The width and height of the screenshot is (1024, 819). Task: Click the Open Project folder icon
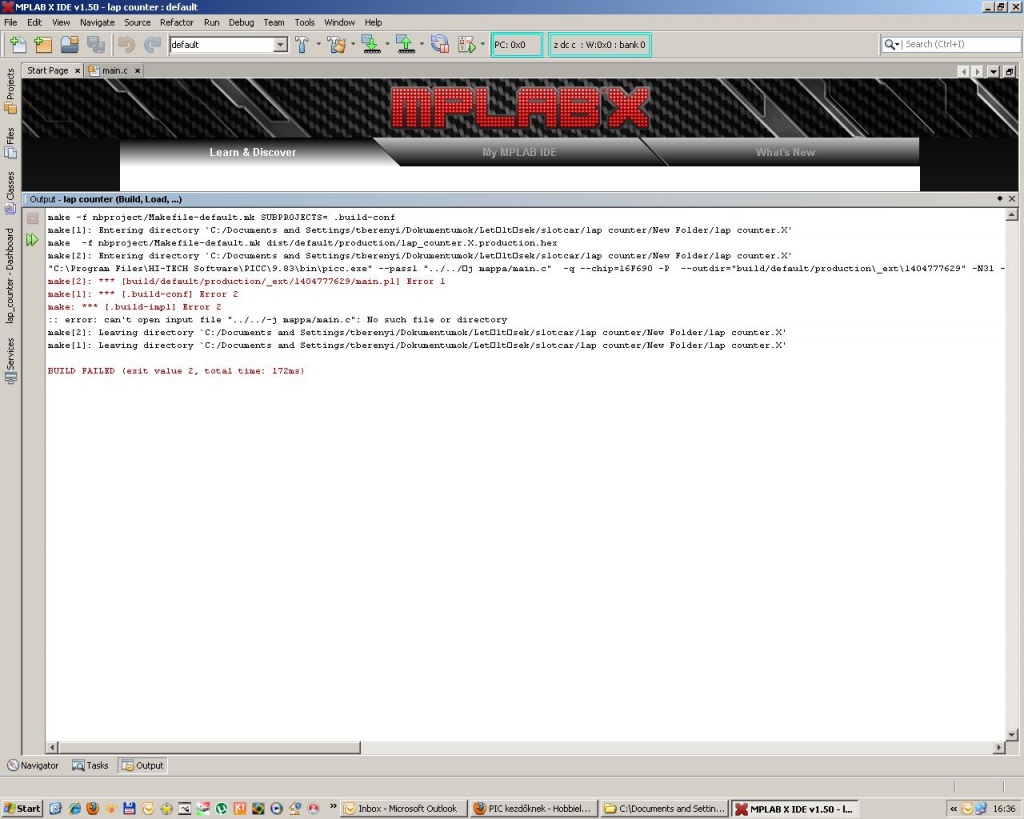point(69,44)
